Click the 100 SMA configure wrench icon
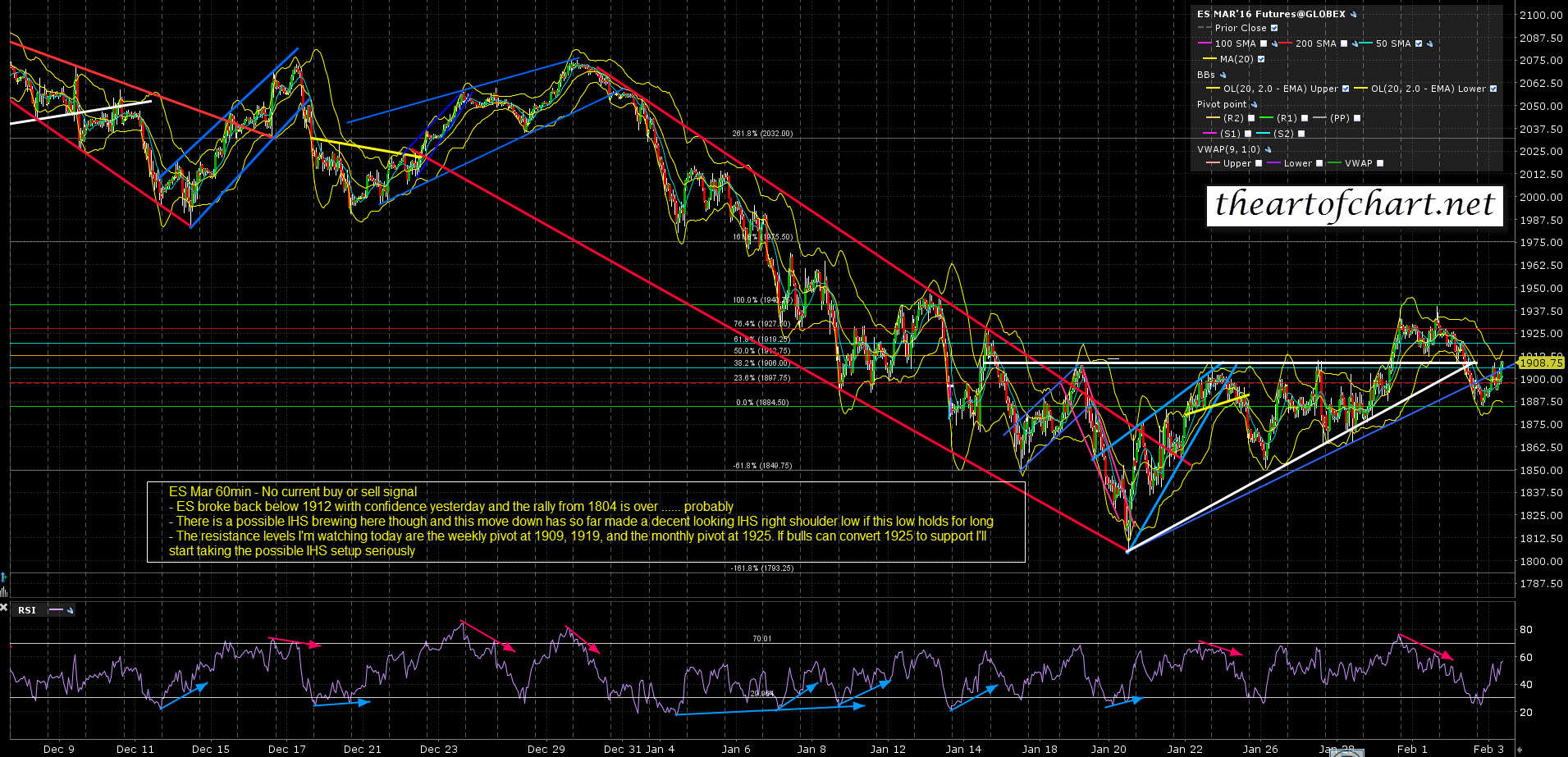This screenshot has height=757, width=1568. coord(1275,43)
